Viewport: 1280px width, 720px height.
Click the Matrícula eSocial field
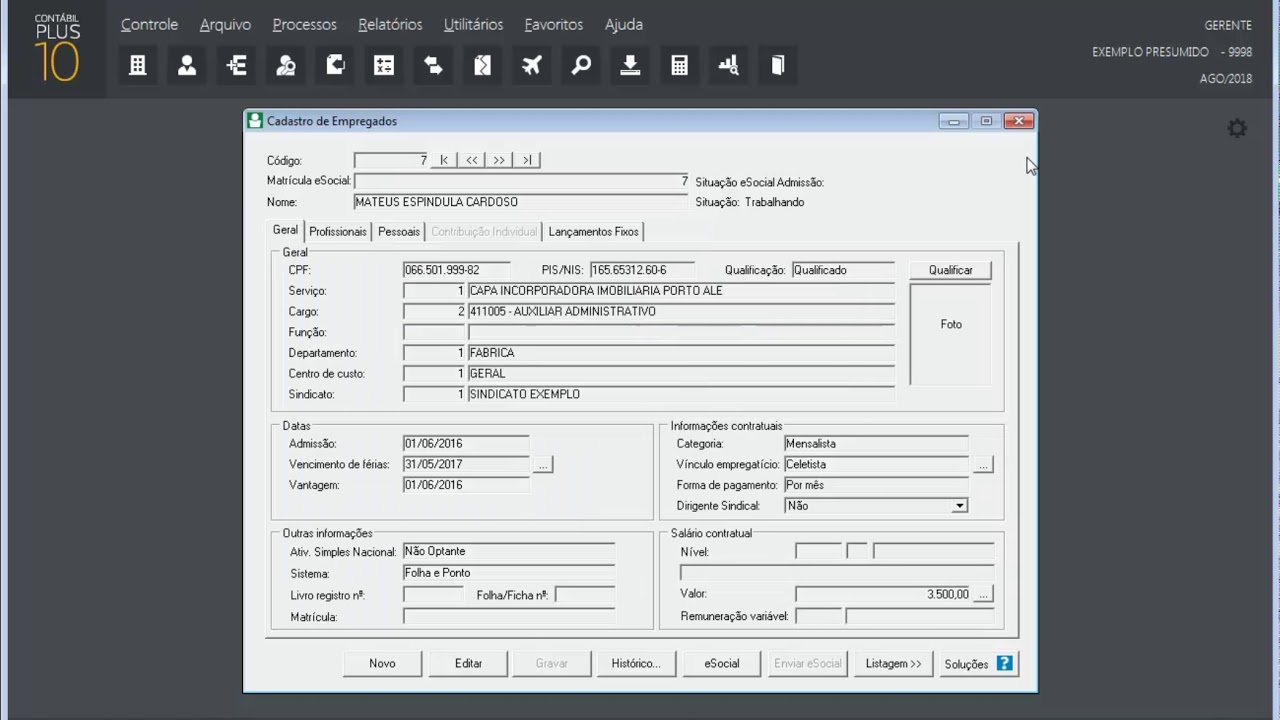tap(521, 182)
